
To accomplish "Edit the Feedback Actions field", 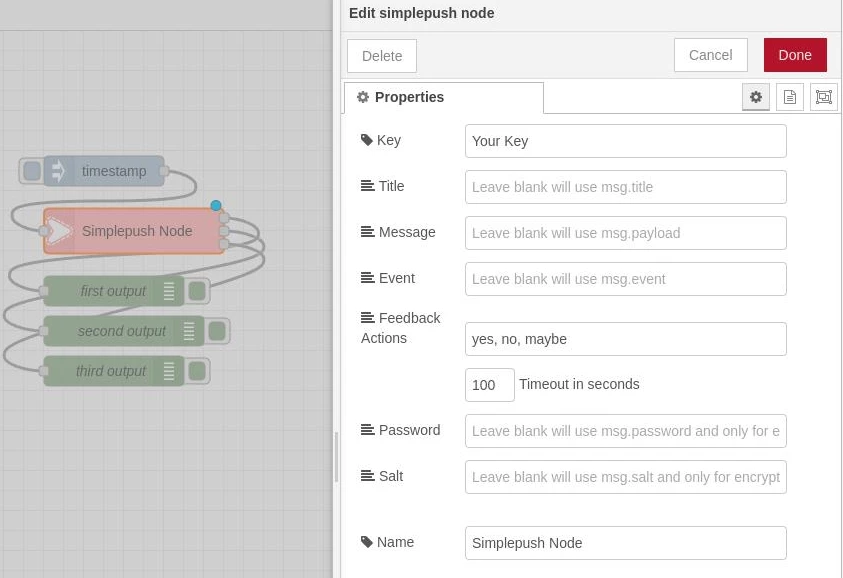I will [625, 339].
